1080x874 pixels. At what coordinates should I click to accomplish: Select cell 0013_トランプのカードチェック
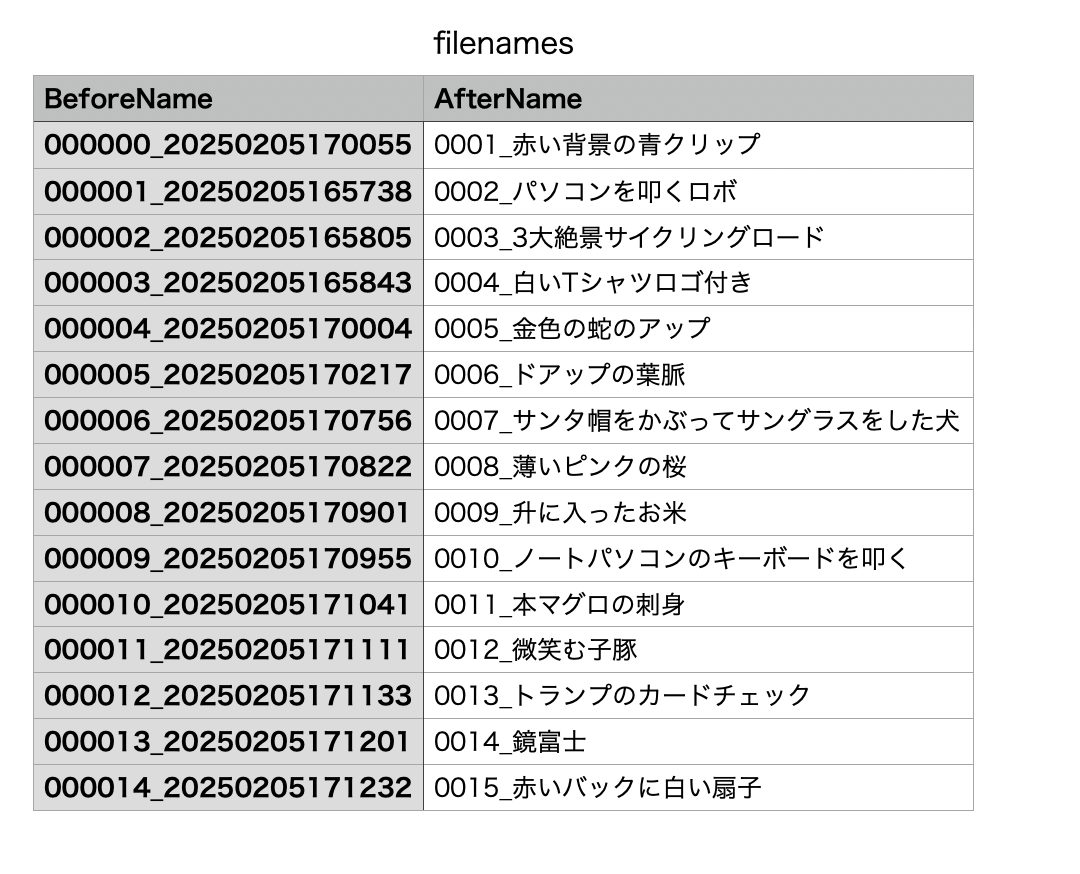pos(698,696)
